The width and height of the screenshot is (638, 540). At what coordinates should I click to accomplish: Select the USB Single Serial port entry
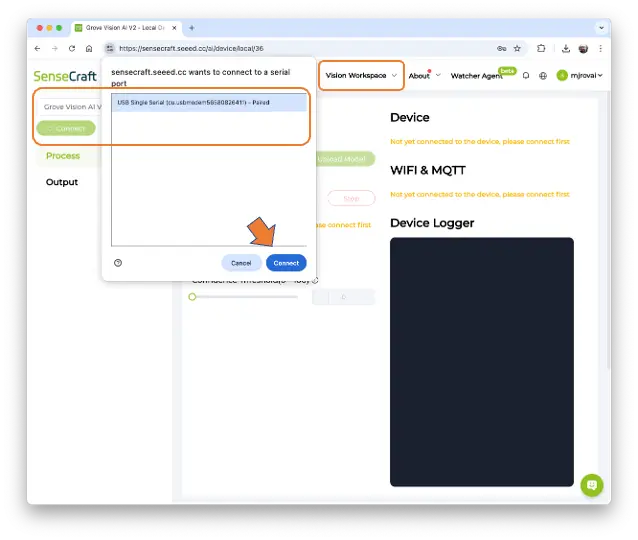tap(209, 102)
